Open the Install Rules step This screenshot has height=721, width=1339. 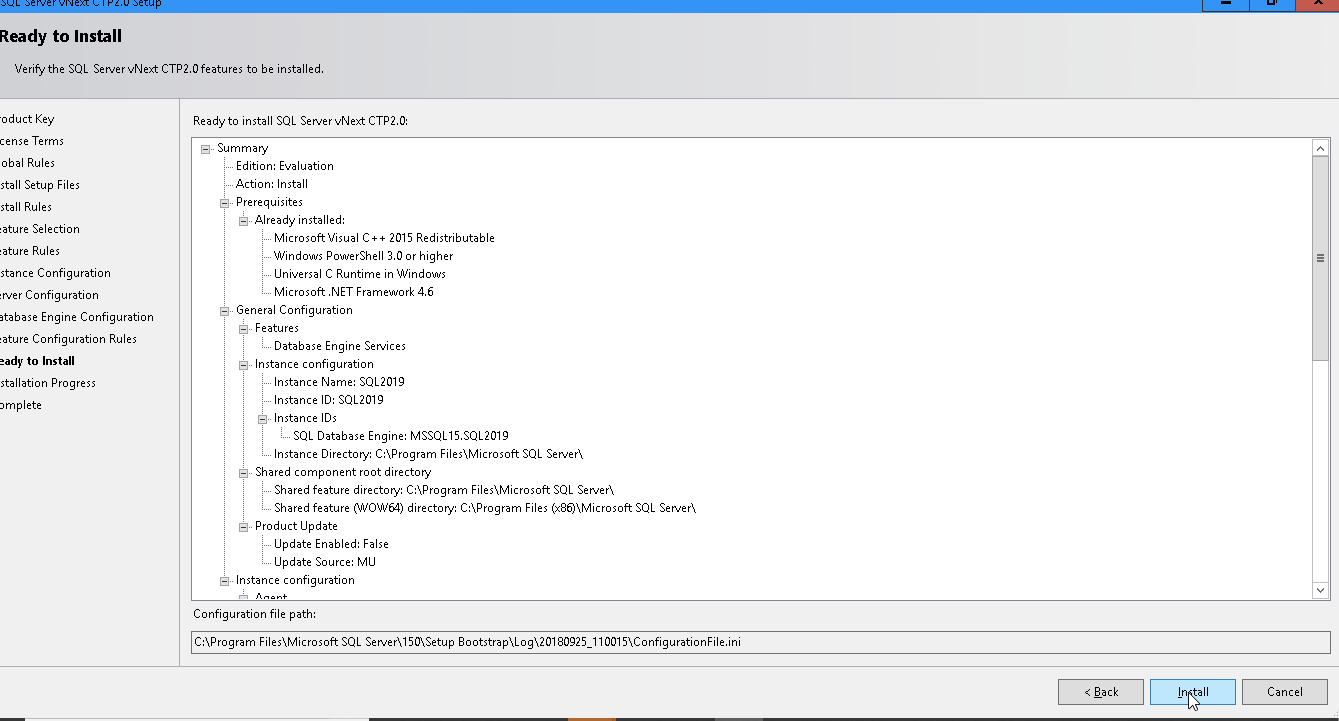pos(26,207)
